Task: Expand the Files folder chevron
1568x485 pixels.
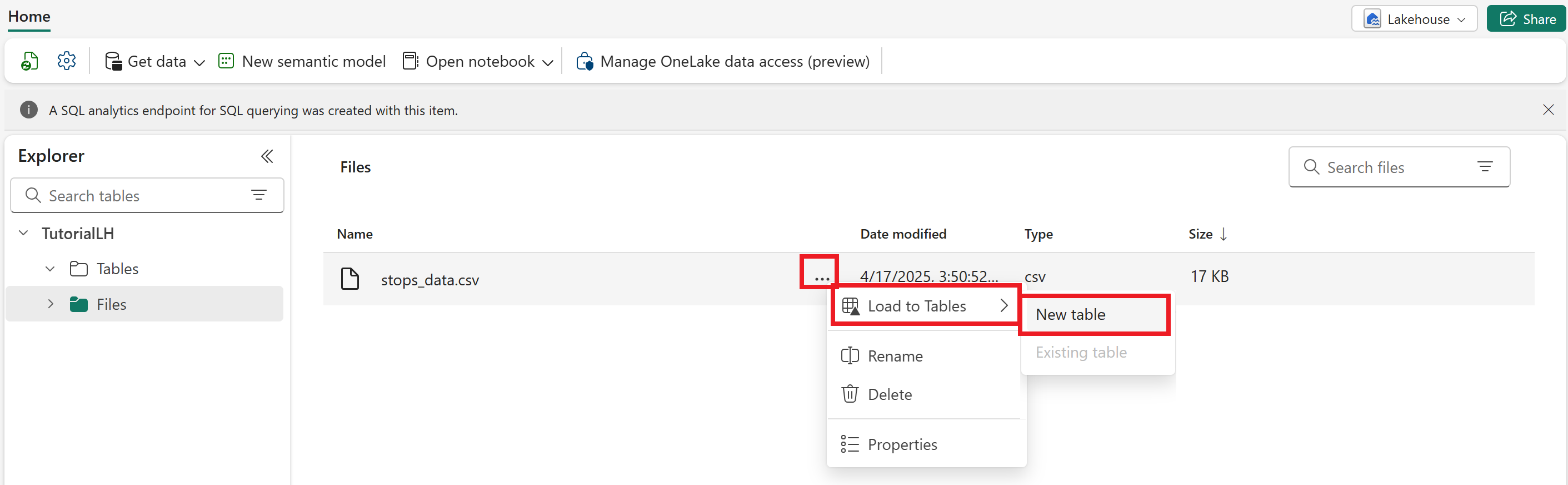Action: click(x=51, y=304)
